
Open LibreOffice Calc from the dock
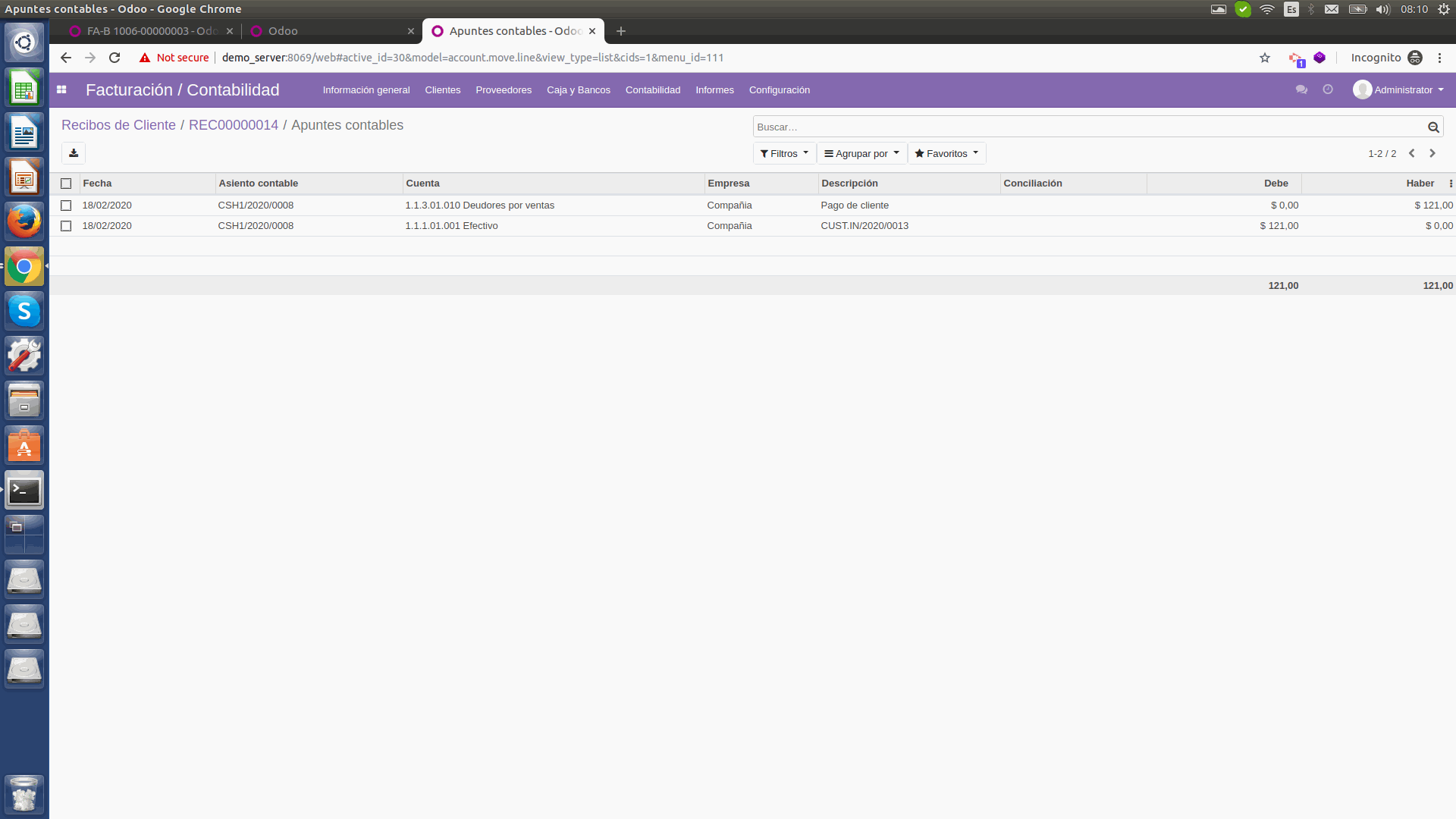tap(24, 87)
